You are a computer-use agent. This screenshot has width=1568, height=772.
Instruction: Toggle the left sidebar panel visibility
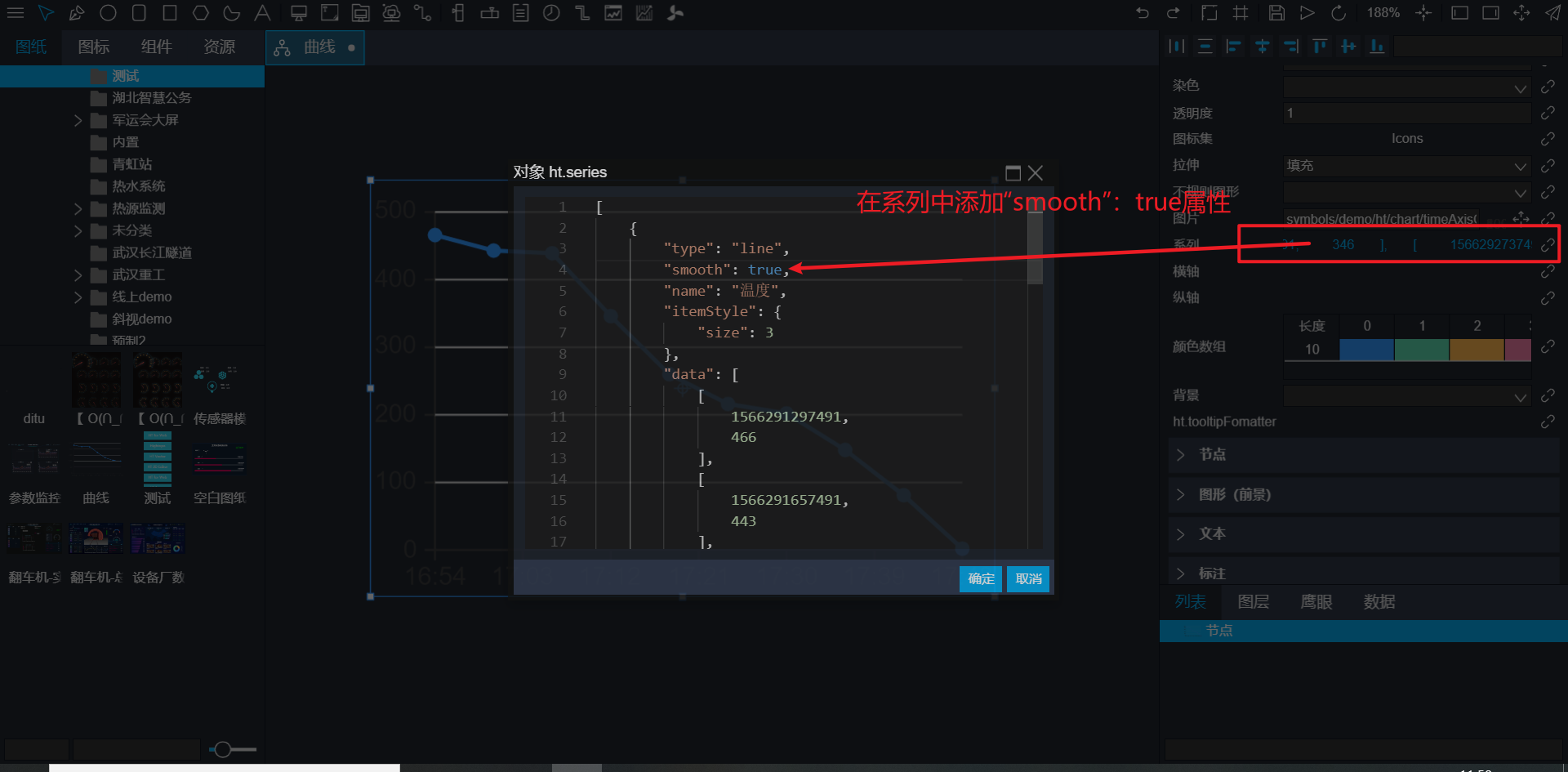(x=1459, y=13)
